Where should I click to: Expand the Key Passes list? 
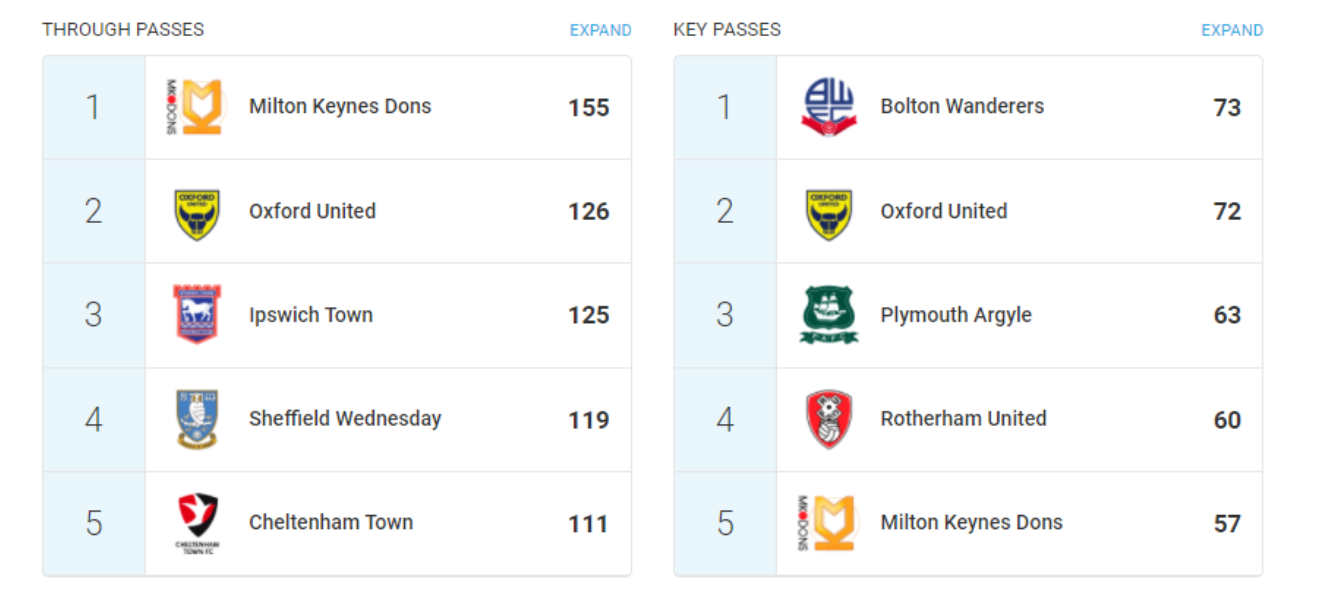pyautogui.click(x=1232, y=30)
